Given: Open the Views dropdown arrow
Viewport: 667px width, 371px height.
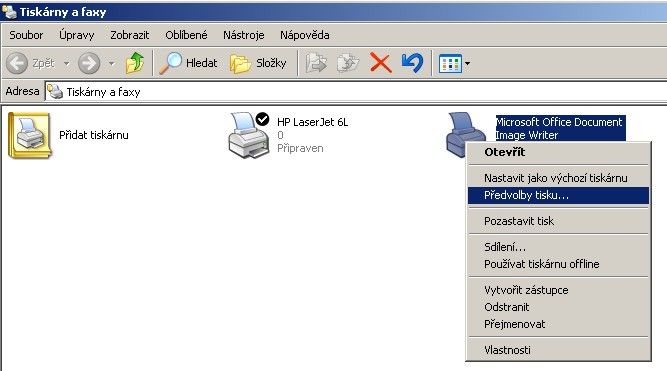Looking at the screenshot, I should point(467,63).
